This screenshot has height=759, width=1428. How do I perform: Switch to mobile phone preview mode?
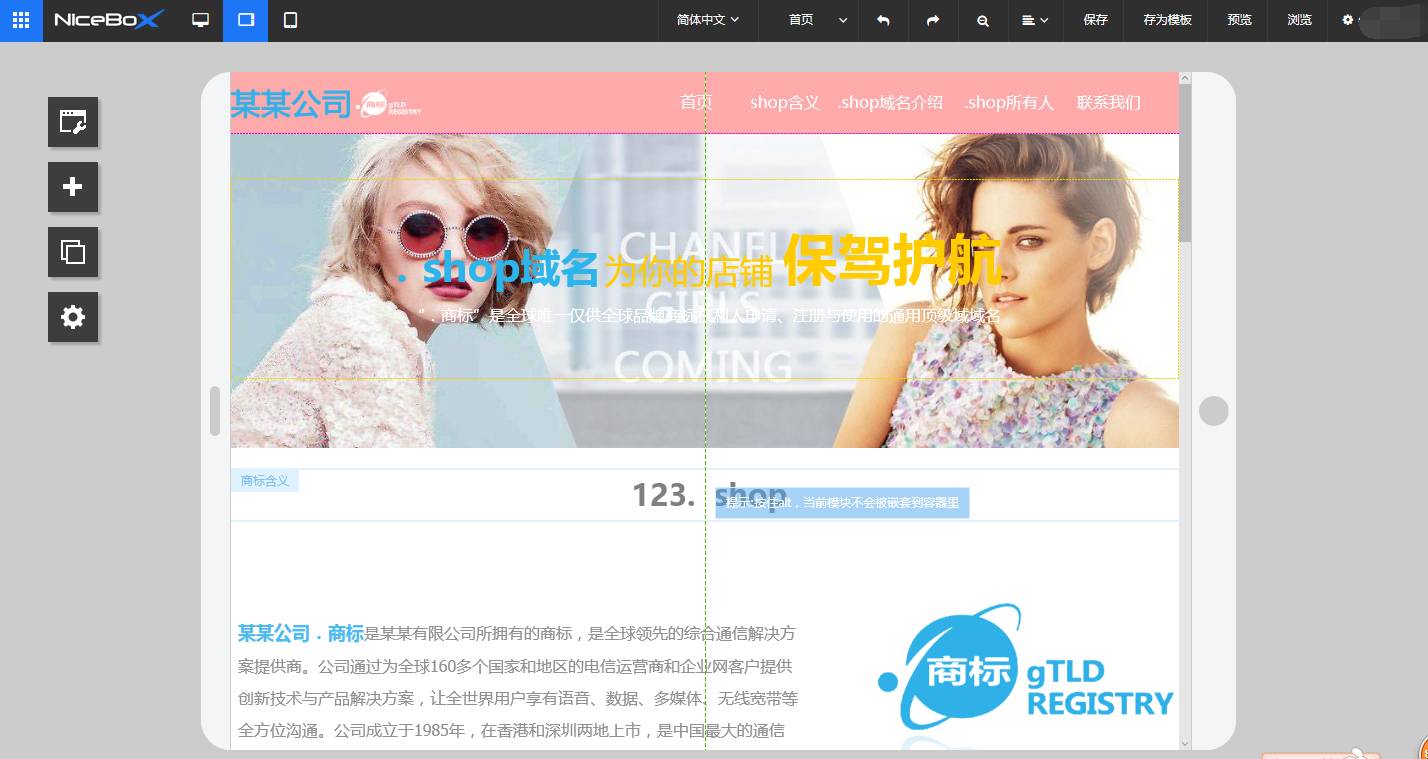tap(290, 20)
